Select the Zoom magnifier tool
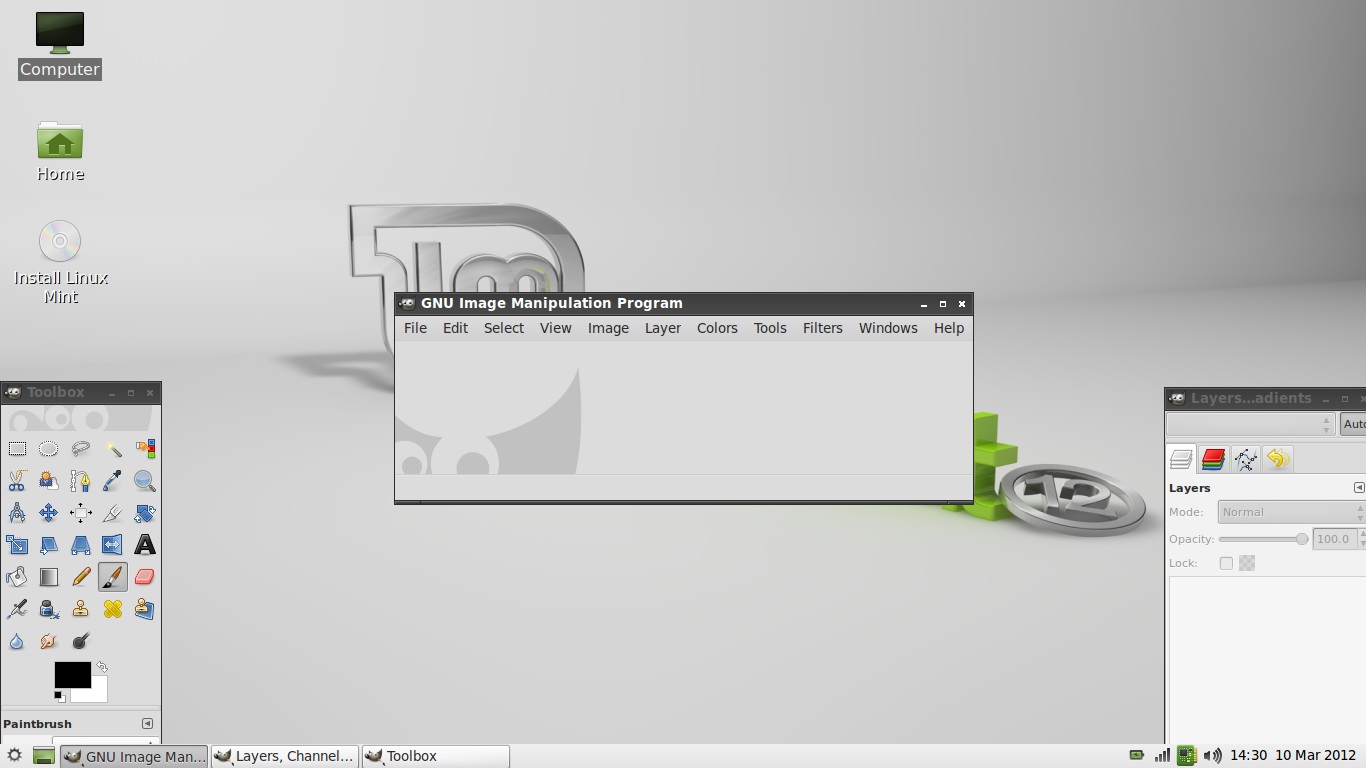This screenshot has width=1366, height=768. (145, 481)
